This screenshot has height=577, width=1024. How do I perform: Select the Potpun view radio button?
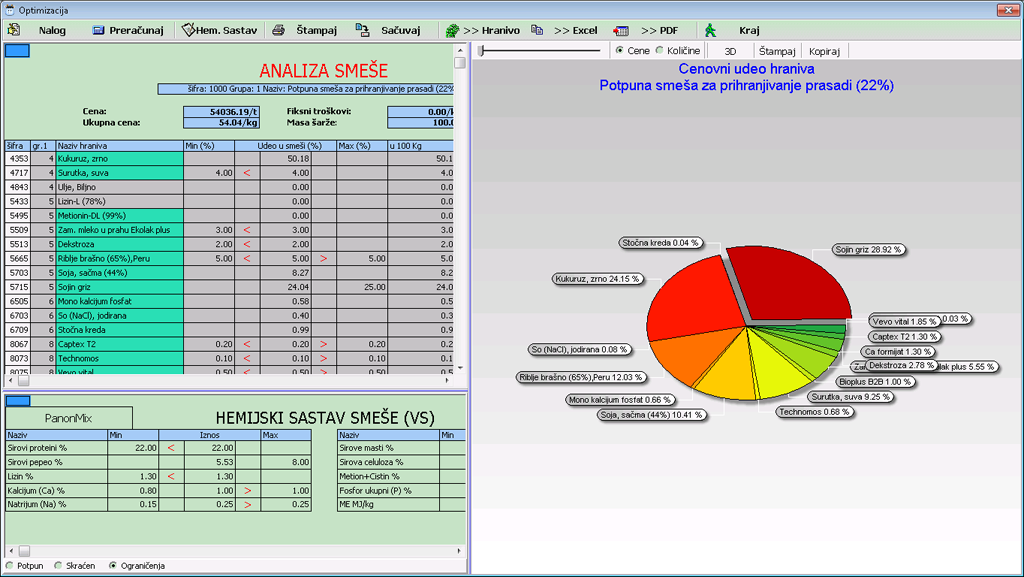click(x=10, y=566)
